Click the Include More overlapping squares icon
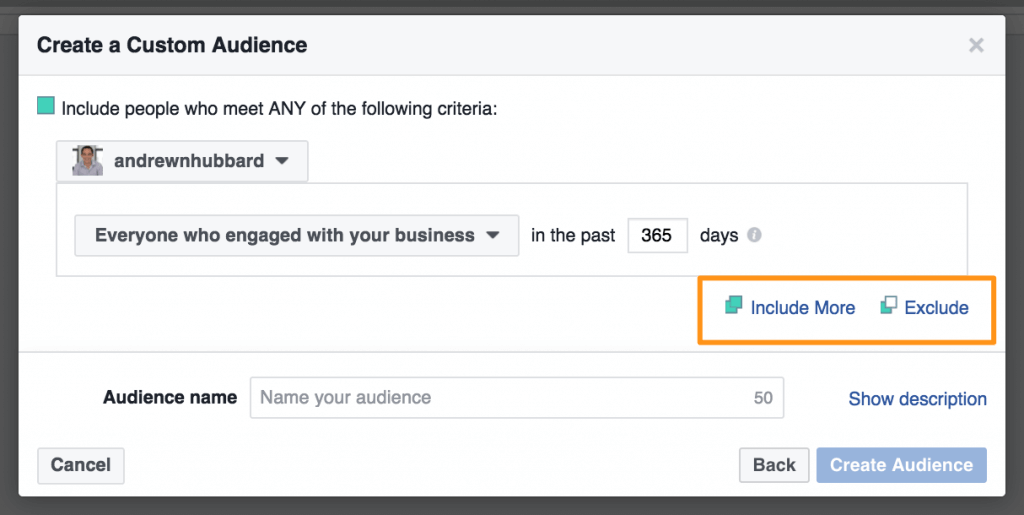The width and height of the screenshot is (1024, 515). tap(734, 306)
